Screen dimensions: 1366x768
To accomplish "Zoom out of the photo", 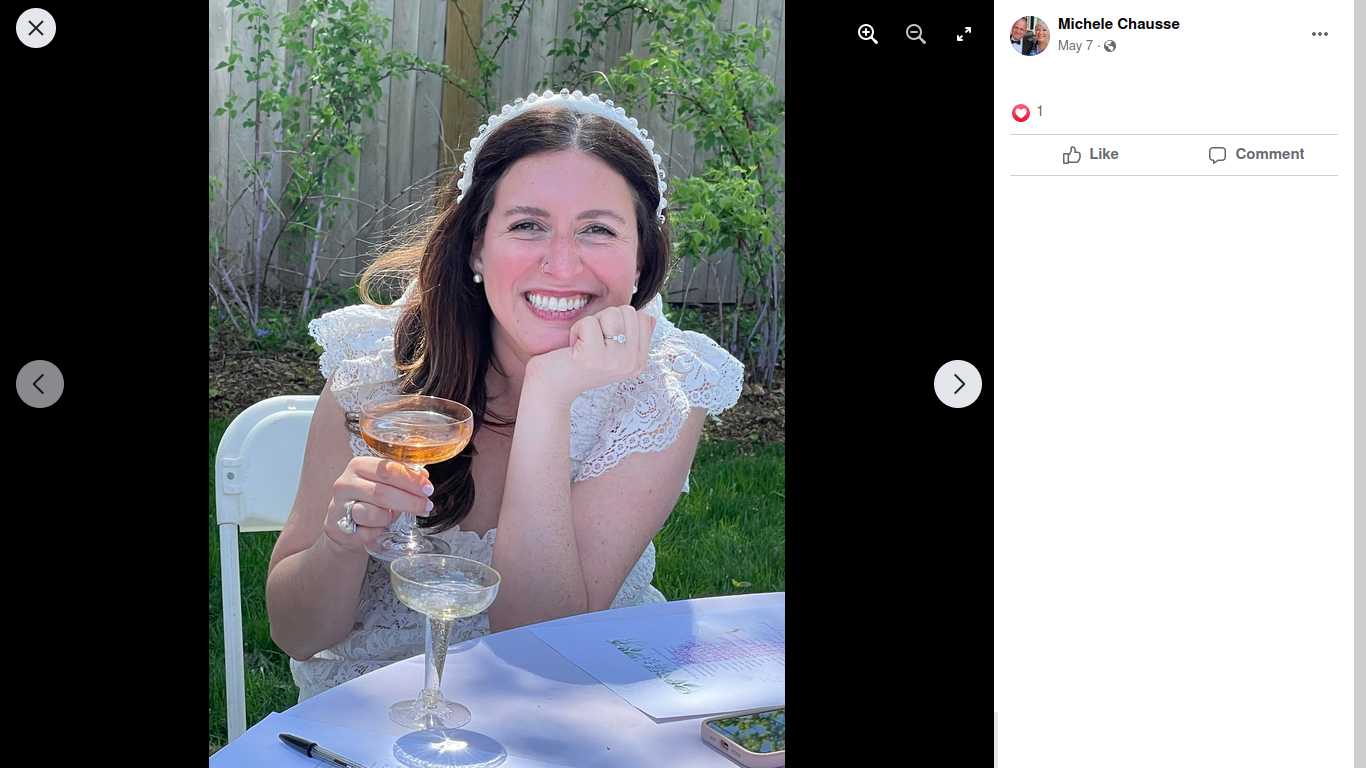I will pos(916,34).
